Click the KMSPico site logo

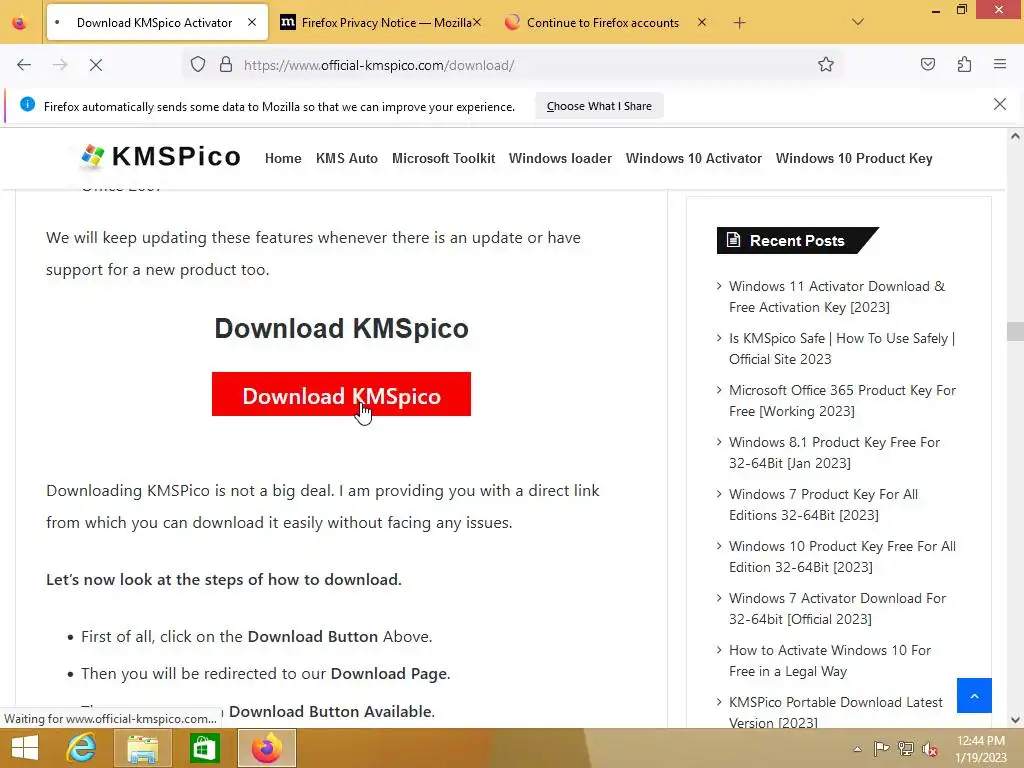[160, 157]
